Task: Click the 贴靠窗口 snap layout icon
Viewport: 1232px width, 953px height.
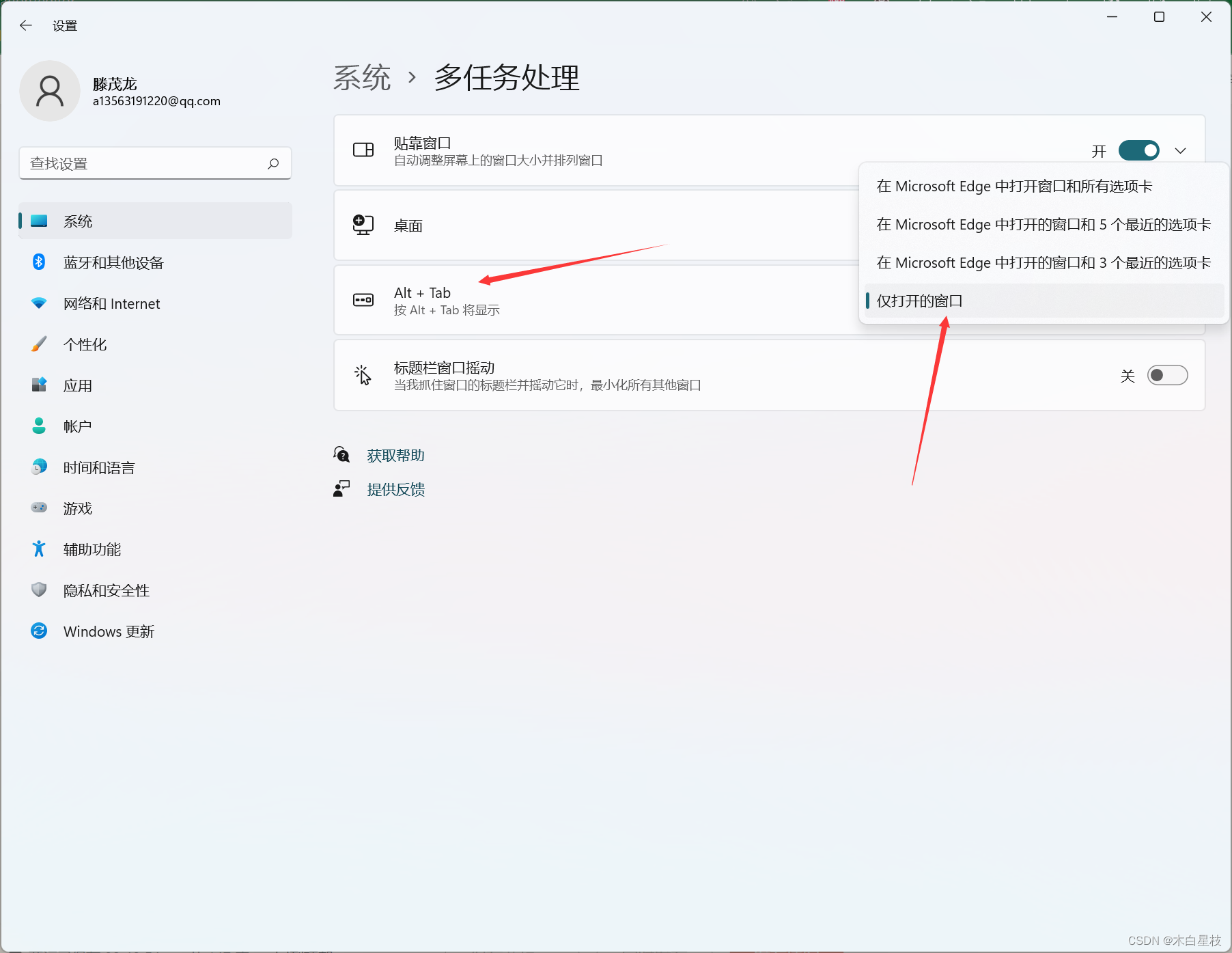Action: click(363, 150)
